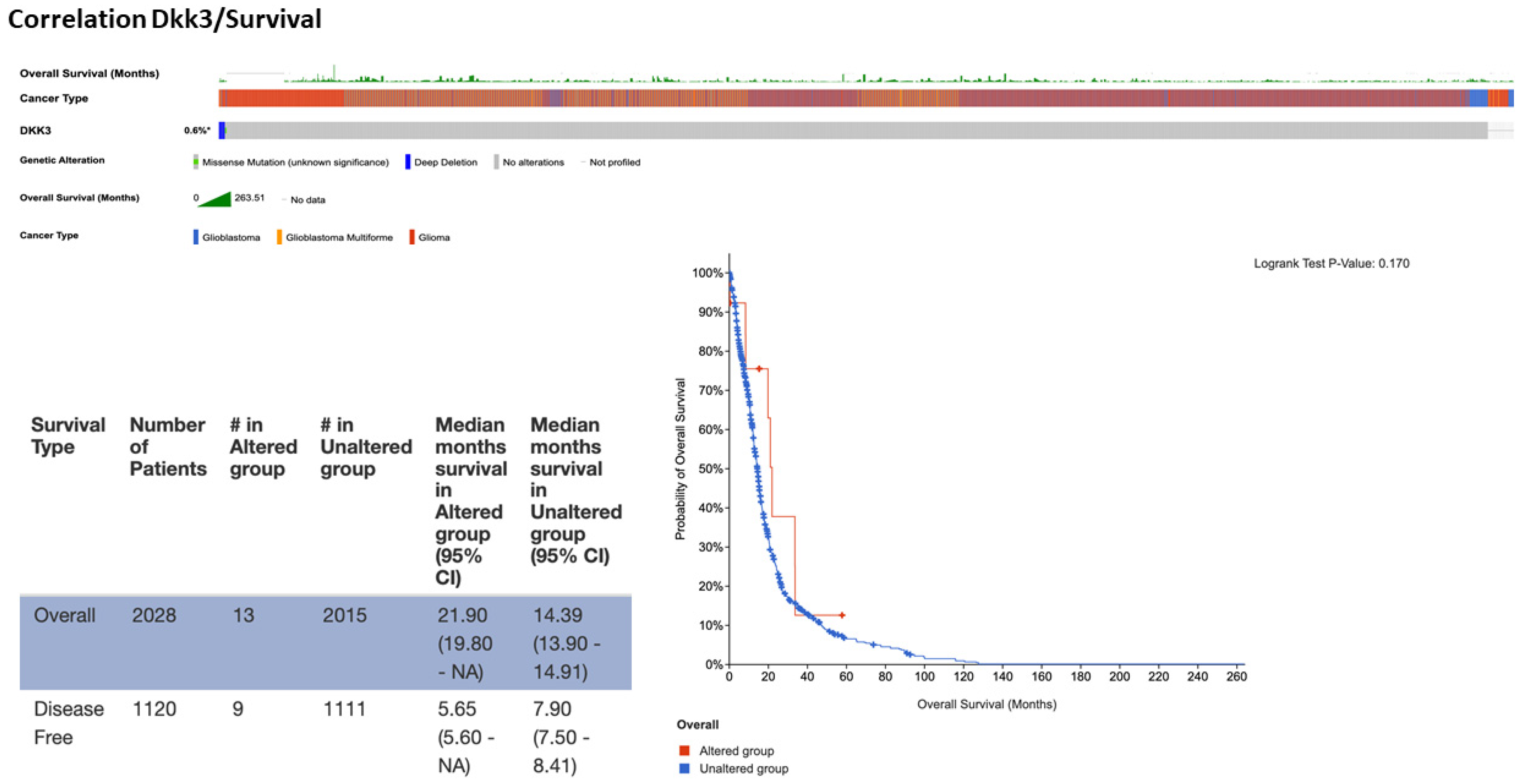Click the Cancer Type track label
This screenshot has width=1524, height=784.
(54, 98)
